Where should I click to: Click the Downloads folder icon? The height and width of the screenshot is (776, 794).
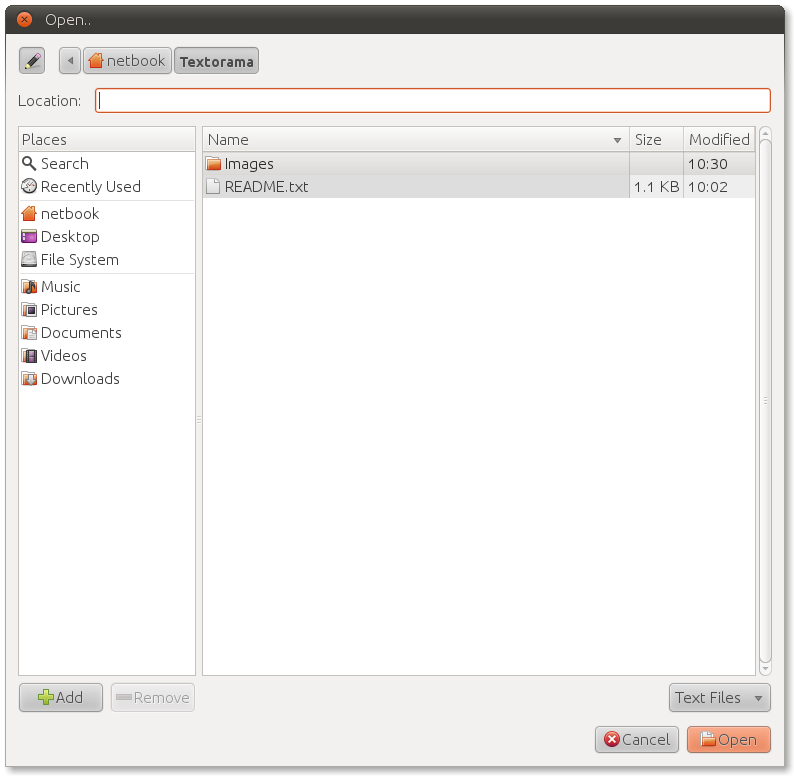pos(29,378)
